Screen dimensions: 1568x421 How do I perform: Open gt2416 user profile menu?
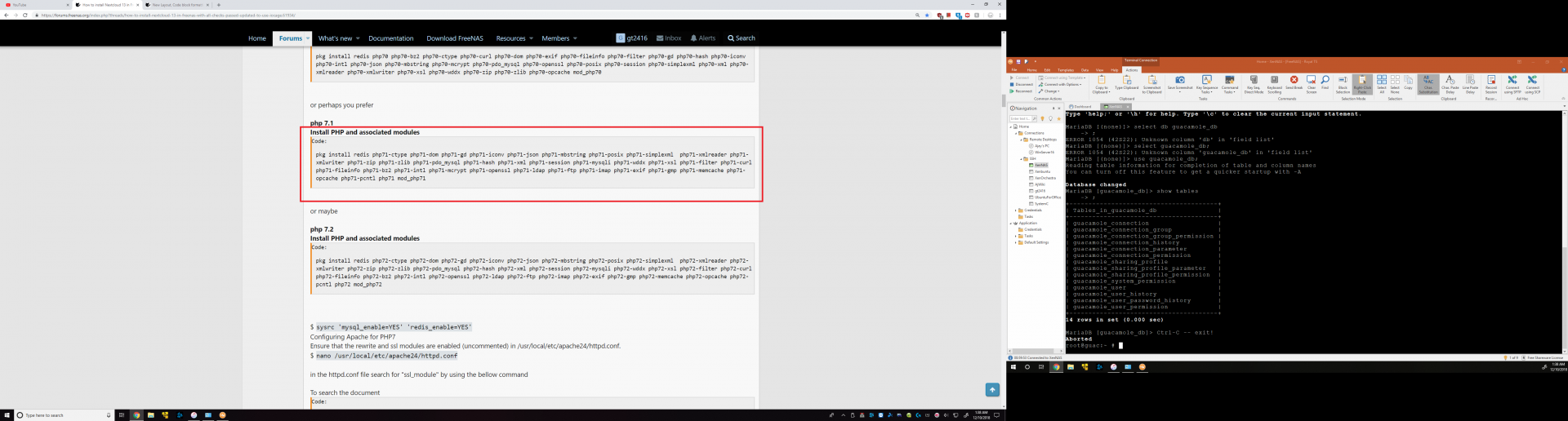[x=632, y=38]
